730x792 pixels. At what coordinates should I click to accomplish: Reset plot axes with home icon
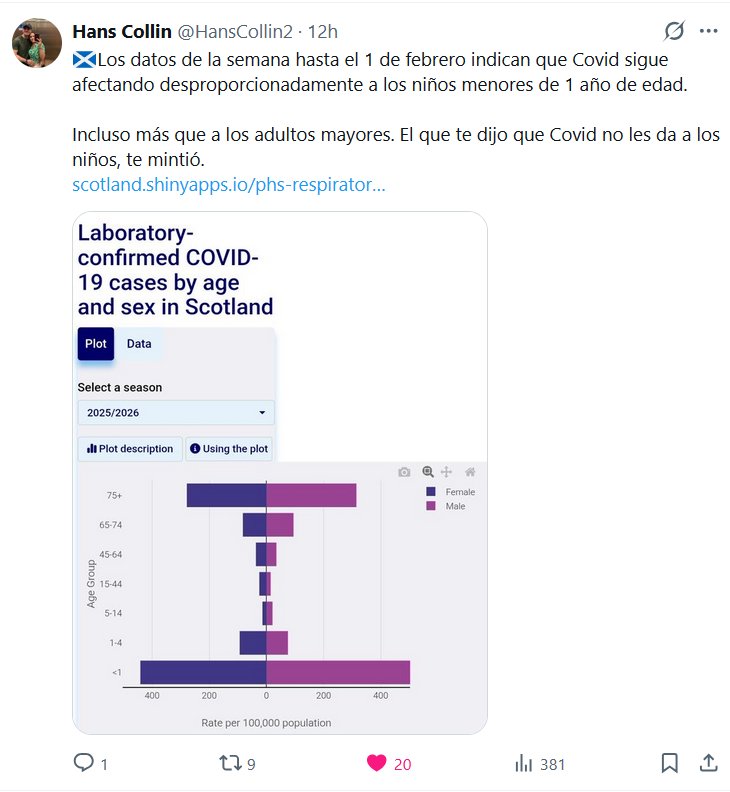click(x=470, y=472)
